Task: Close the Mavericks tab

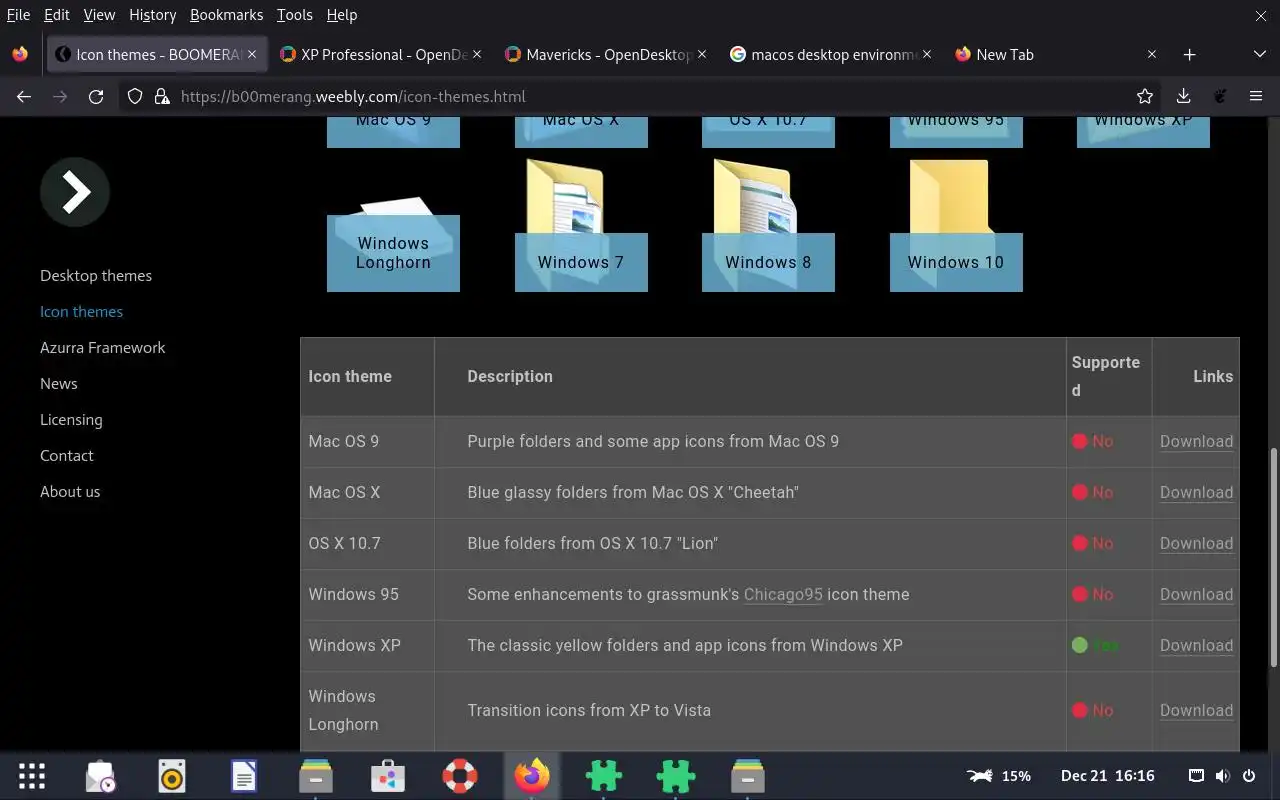Action: 702,54
